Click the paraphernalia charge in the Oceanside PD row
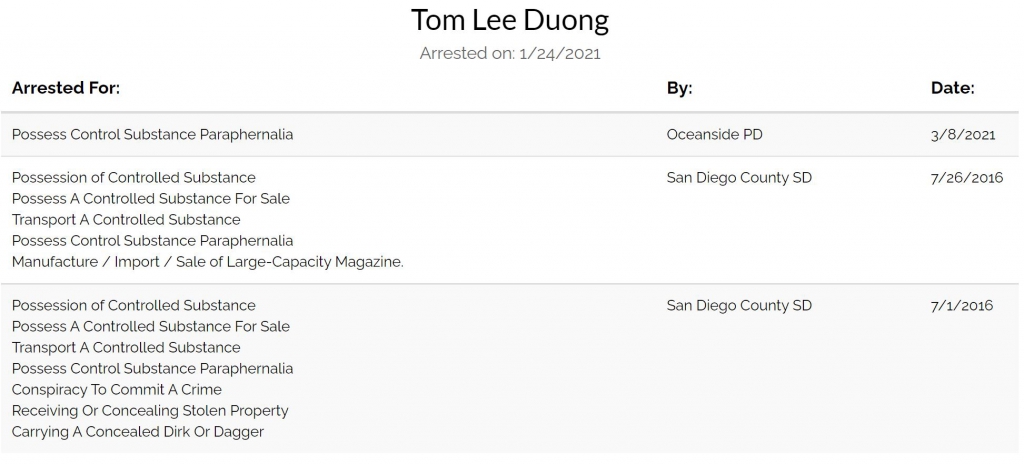This screenshot has height=464, width=1024. coord(152,134)
